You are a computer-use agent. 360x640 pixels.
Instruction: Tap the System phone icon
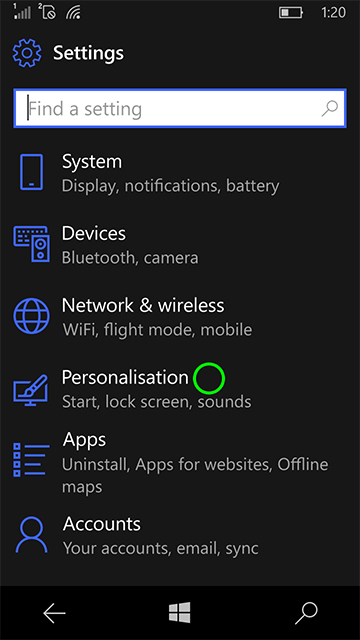click(31, 172)
